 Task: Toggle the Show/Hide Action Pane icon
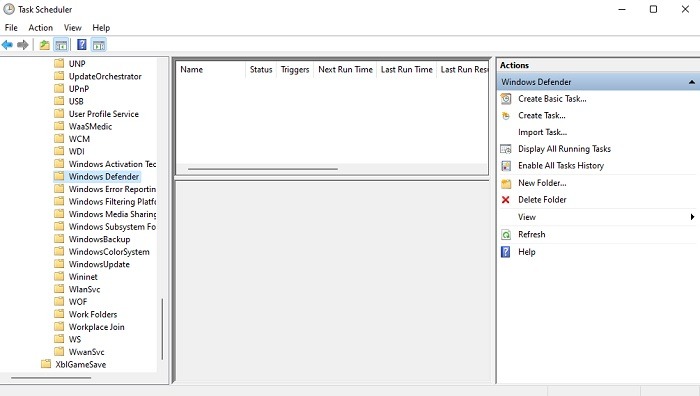(x=99, y=45)
